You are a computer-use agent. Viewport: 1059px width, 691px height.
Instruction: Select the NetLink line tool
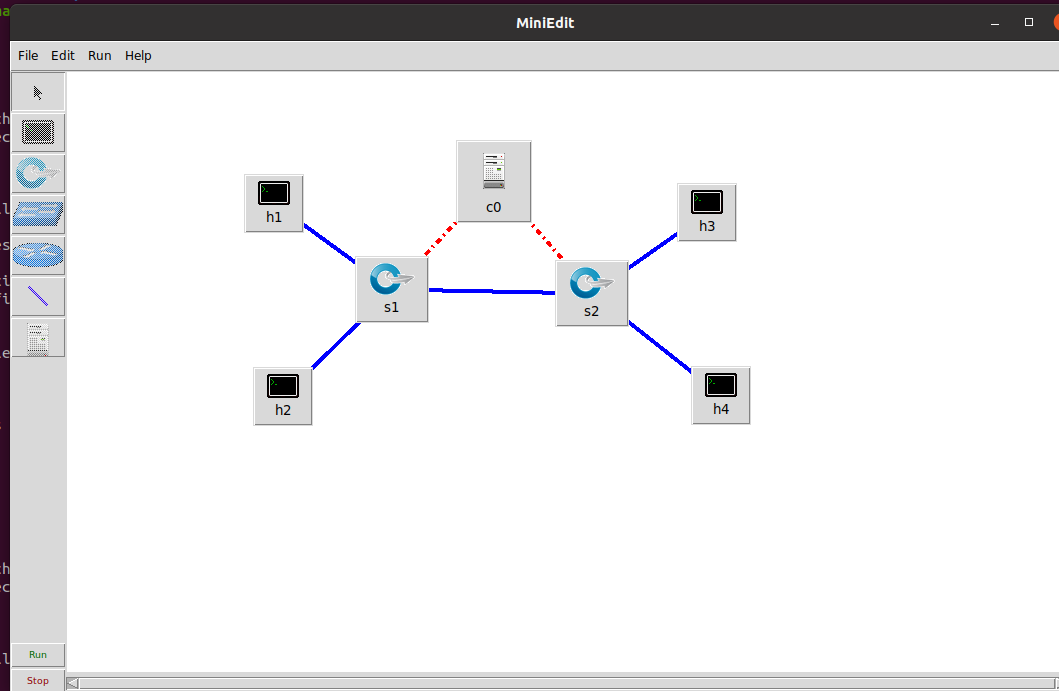pos(38,296)
